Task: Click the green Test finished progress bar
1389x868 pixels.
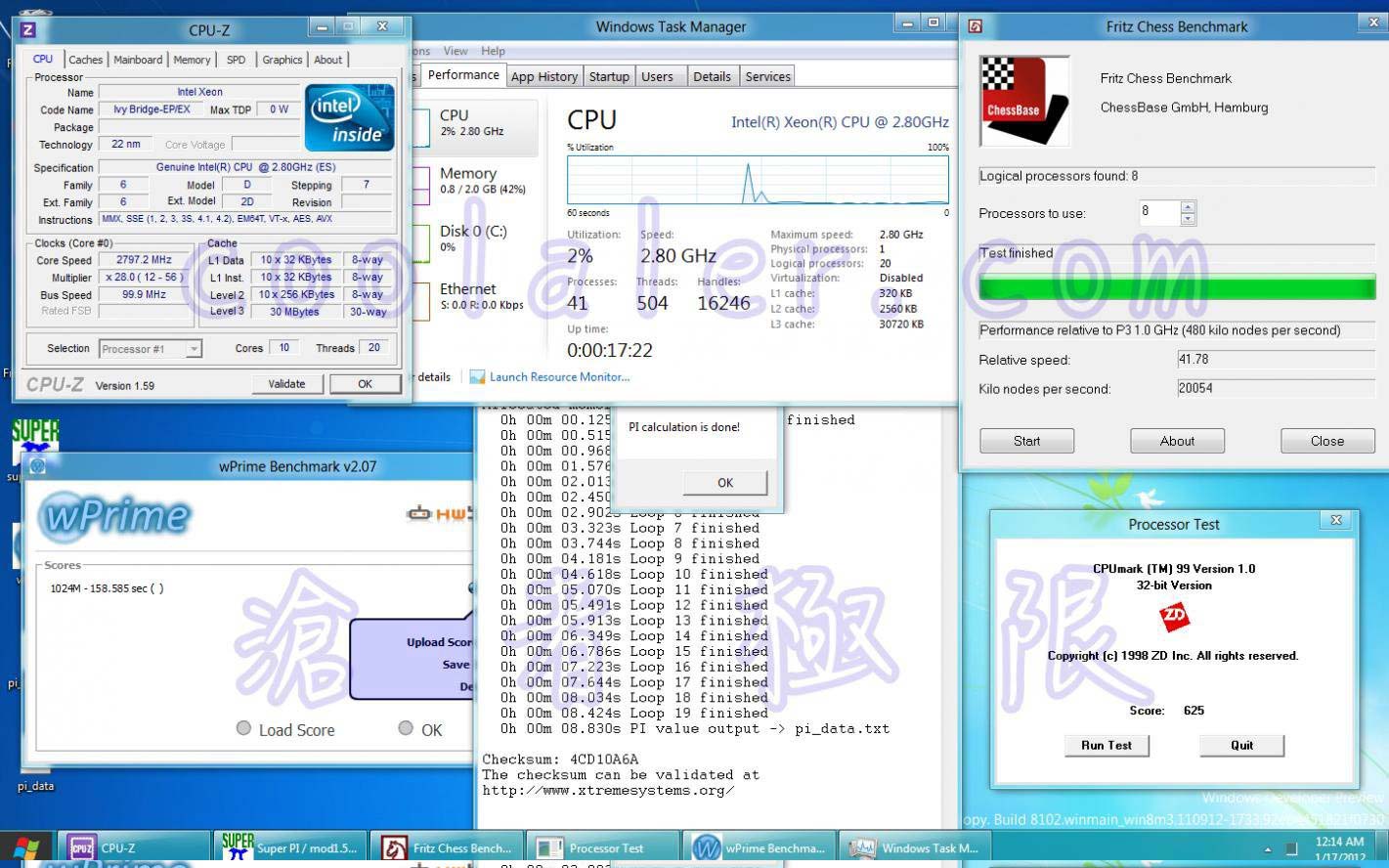Action: coord(1176,288)
